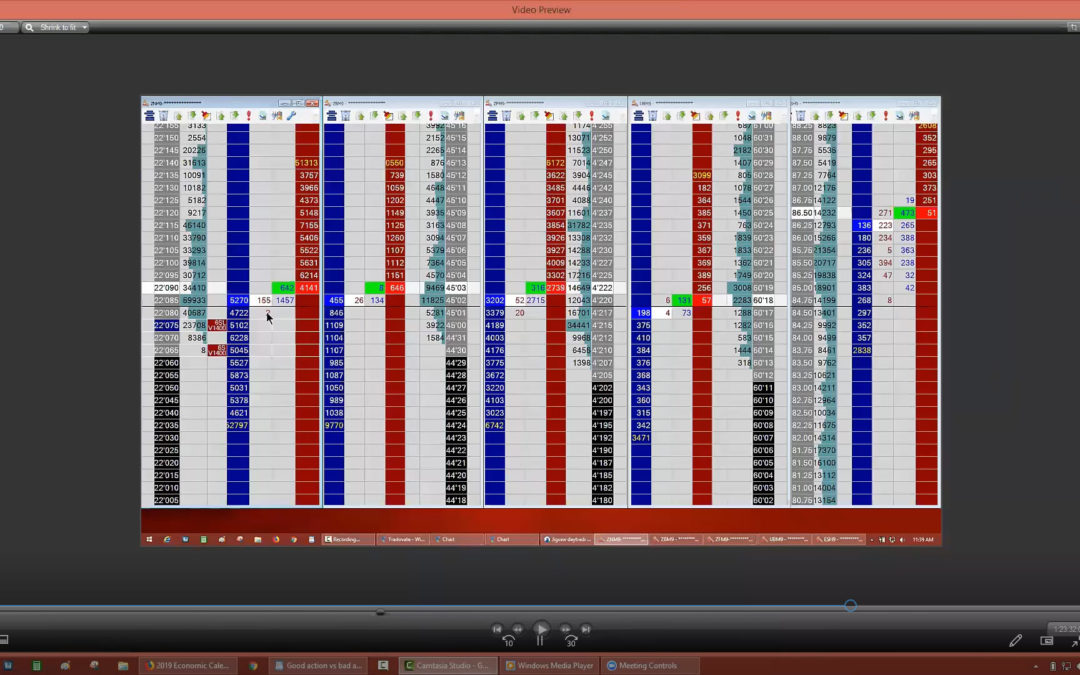
Task: Click Recording taskbar item inside the video
Action: tap(348, 539)
